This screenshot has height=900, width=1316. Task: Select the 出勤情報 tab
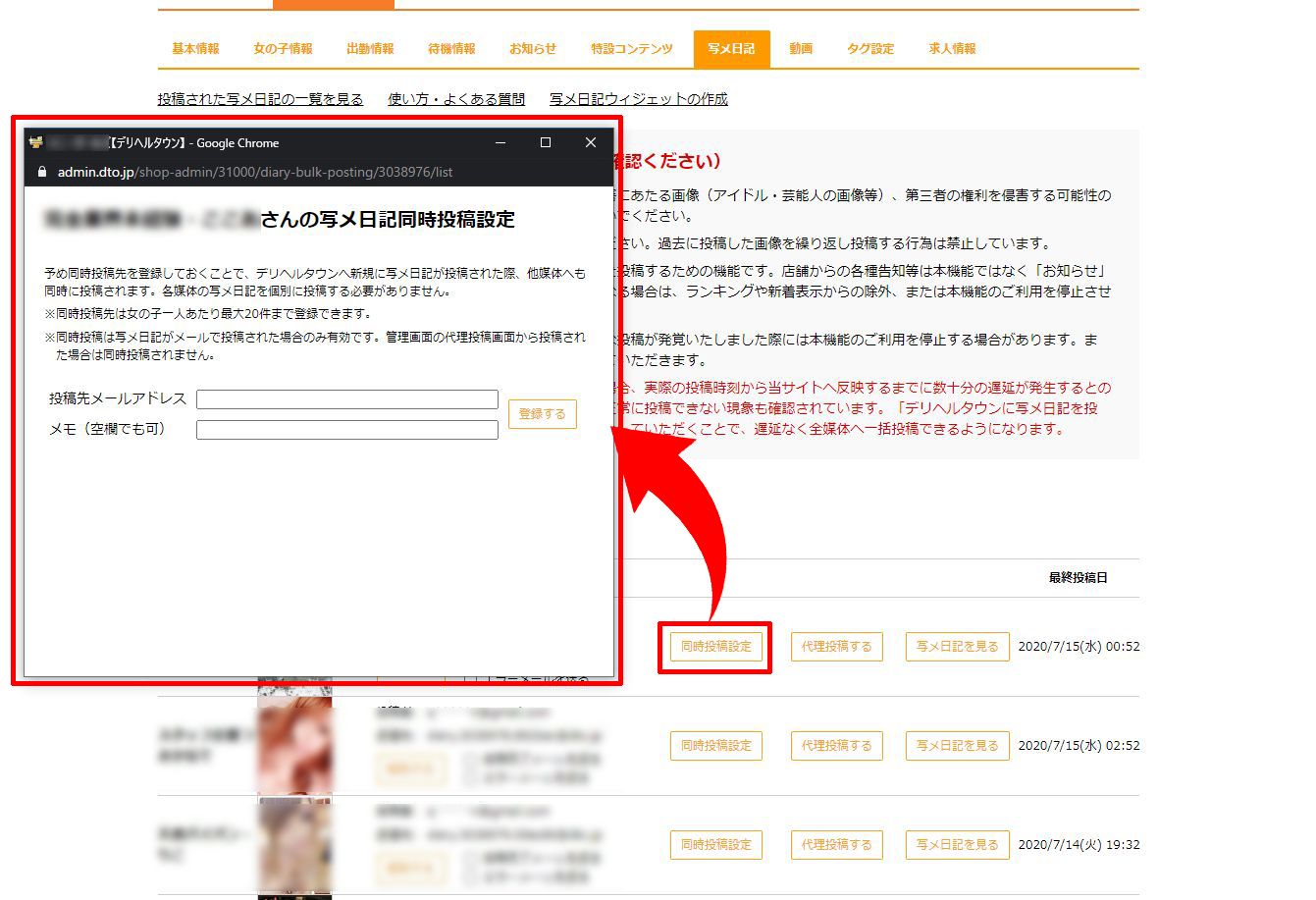click(369, 48)
